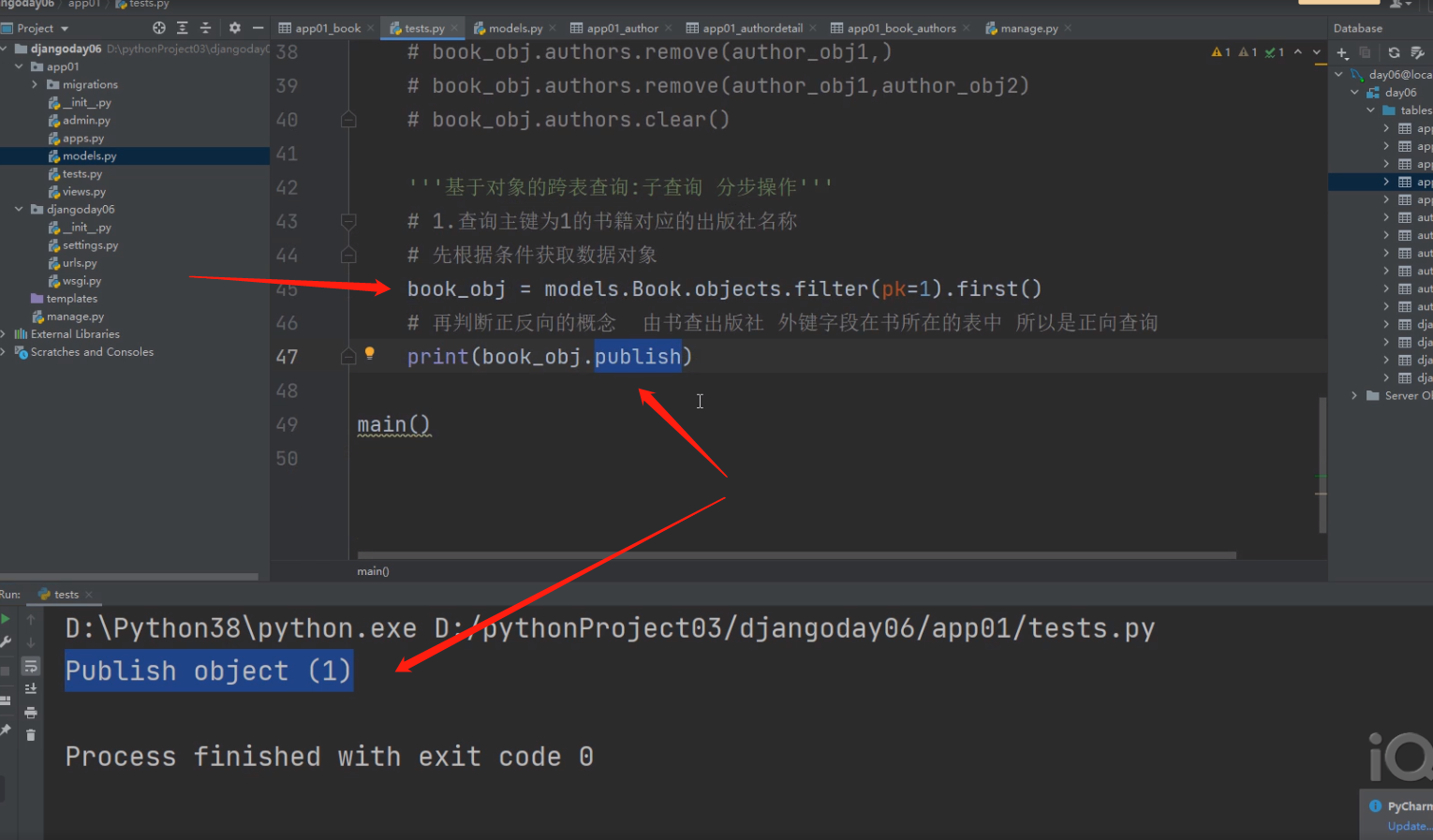The width and height of the screenshot is (1433, 840).
Task: Open the PyCharm Update link
Action: click(x=1409, y=826)
